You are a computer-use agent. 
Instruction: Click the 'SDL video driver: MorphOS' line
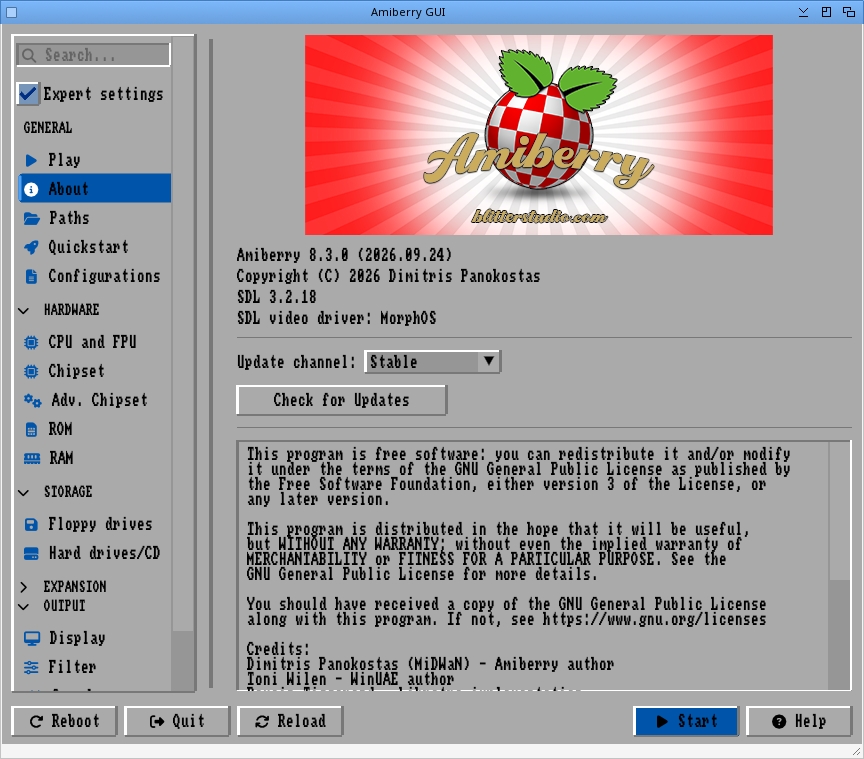(x=337, y=318)
